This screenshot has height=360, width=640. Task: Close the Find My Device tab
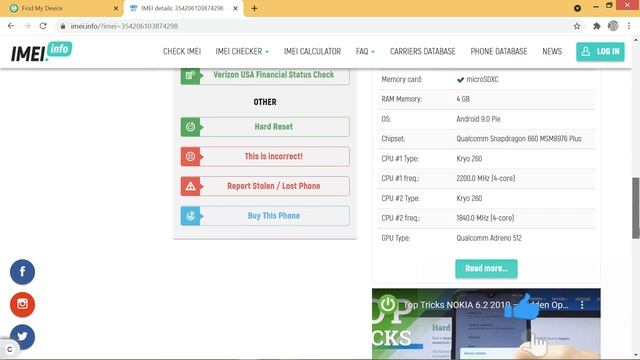pos(116,8)
